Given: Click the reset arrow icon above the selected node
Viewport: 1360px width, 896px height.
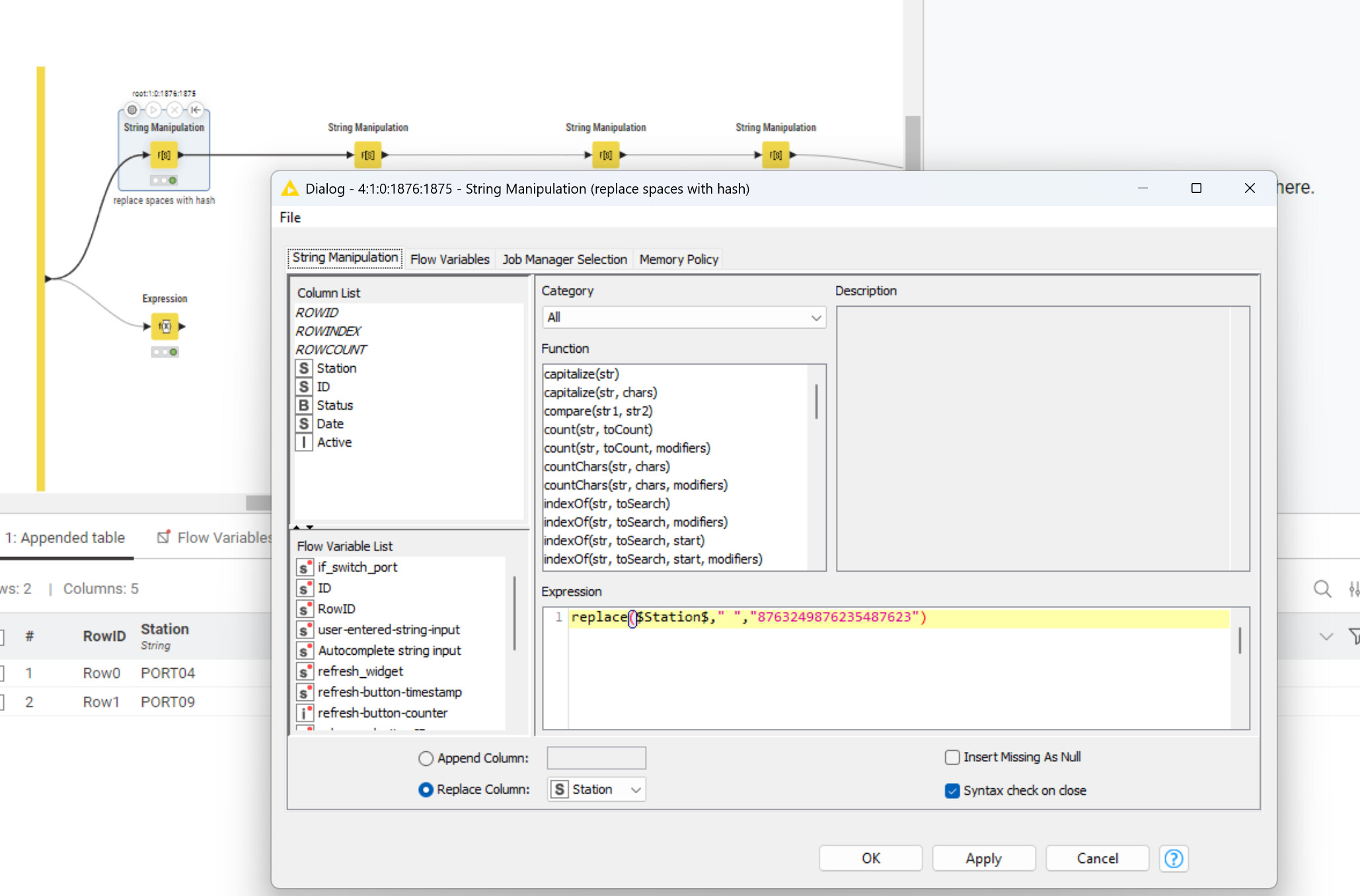Looking at the screenshot, I should click(196, 110).
